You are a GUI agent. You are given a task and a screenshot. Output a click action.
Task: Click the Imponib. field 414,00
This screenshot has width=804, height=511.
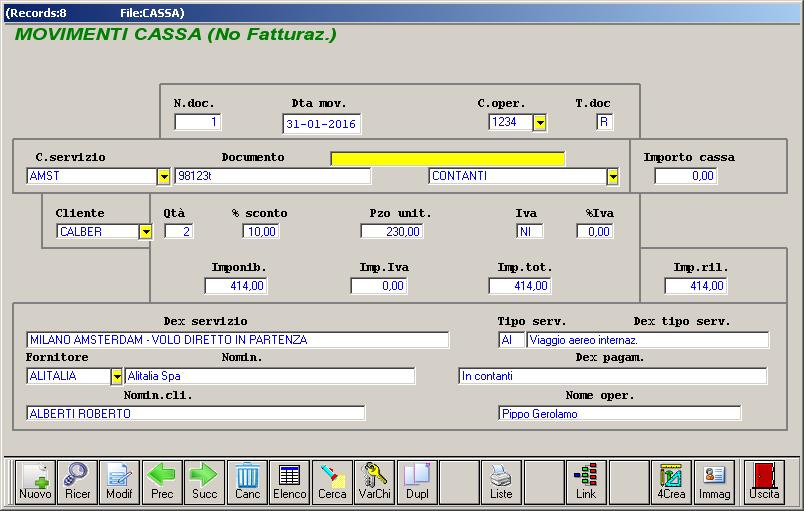236,286
